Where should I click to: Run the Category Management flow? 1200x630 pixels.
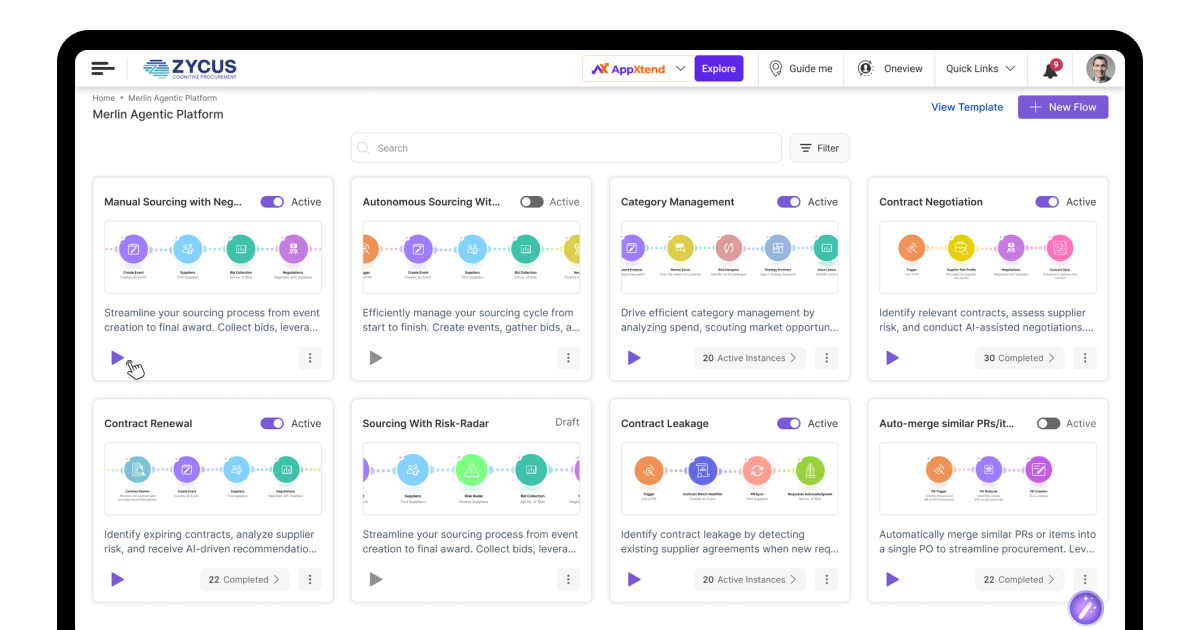point(634,358)
